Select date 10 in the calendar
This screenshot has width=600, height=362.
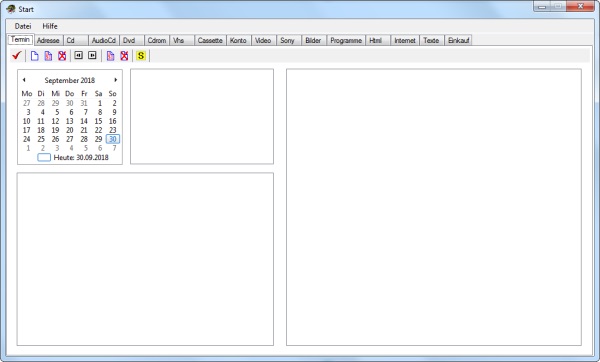pyautogui.click(x=26, y=121)
